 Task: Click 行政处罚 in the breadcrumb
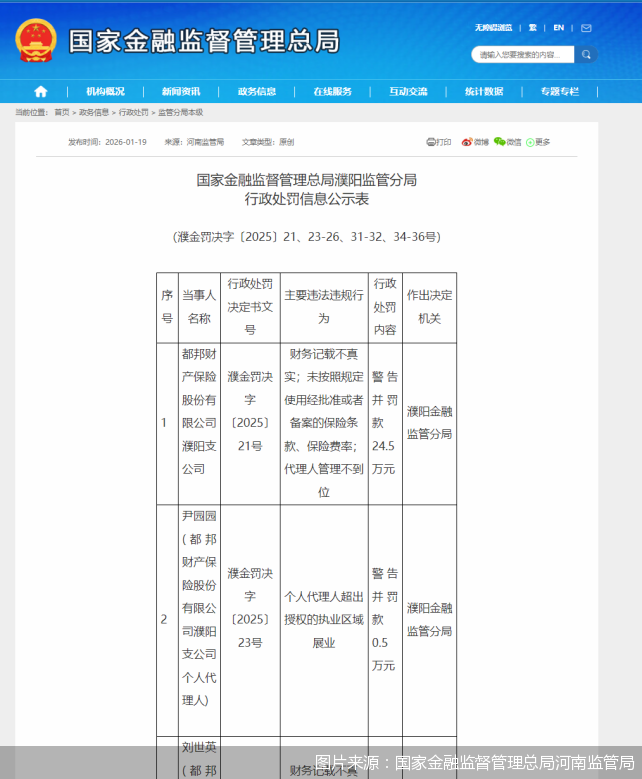click(x=134, y=112)
